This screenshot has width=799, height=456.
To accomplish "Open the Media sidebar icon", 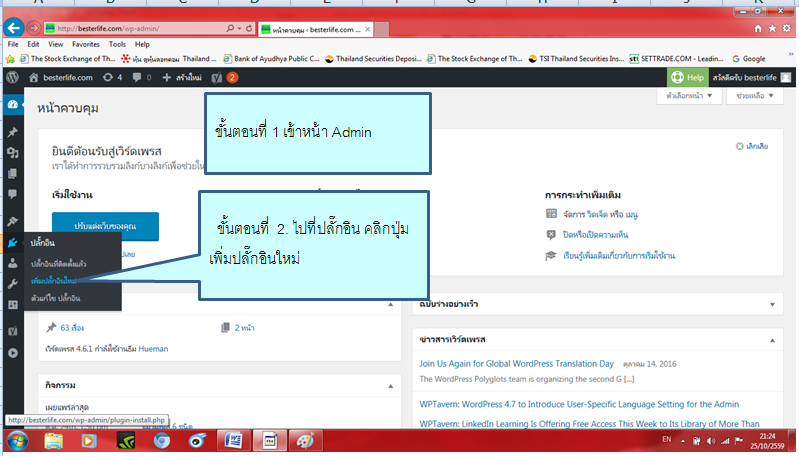I will pyautogui.click(x=13, y=153).
